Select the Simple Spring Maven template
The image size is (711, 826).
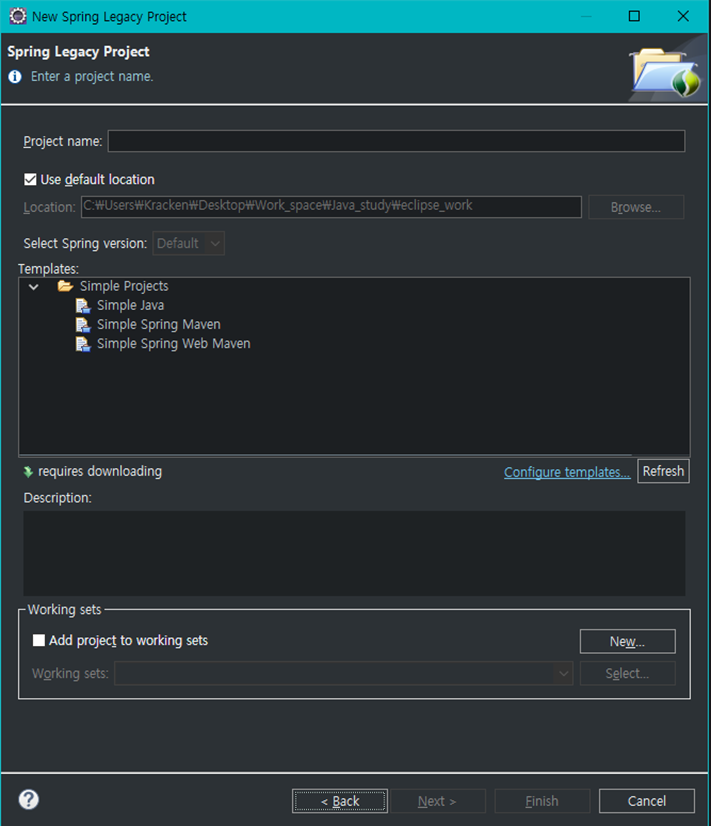tap(159, 324)
